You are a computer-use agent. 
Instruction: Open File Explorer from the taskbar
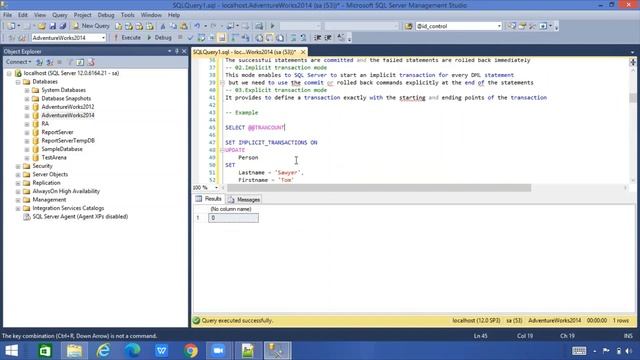tap(74, 351)
